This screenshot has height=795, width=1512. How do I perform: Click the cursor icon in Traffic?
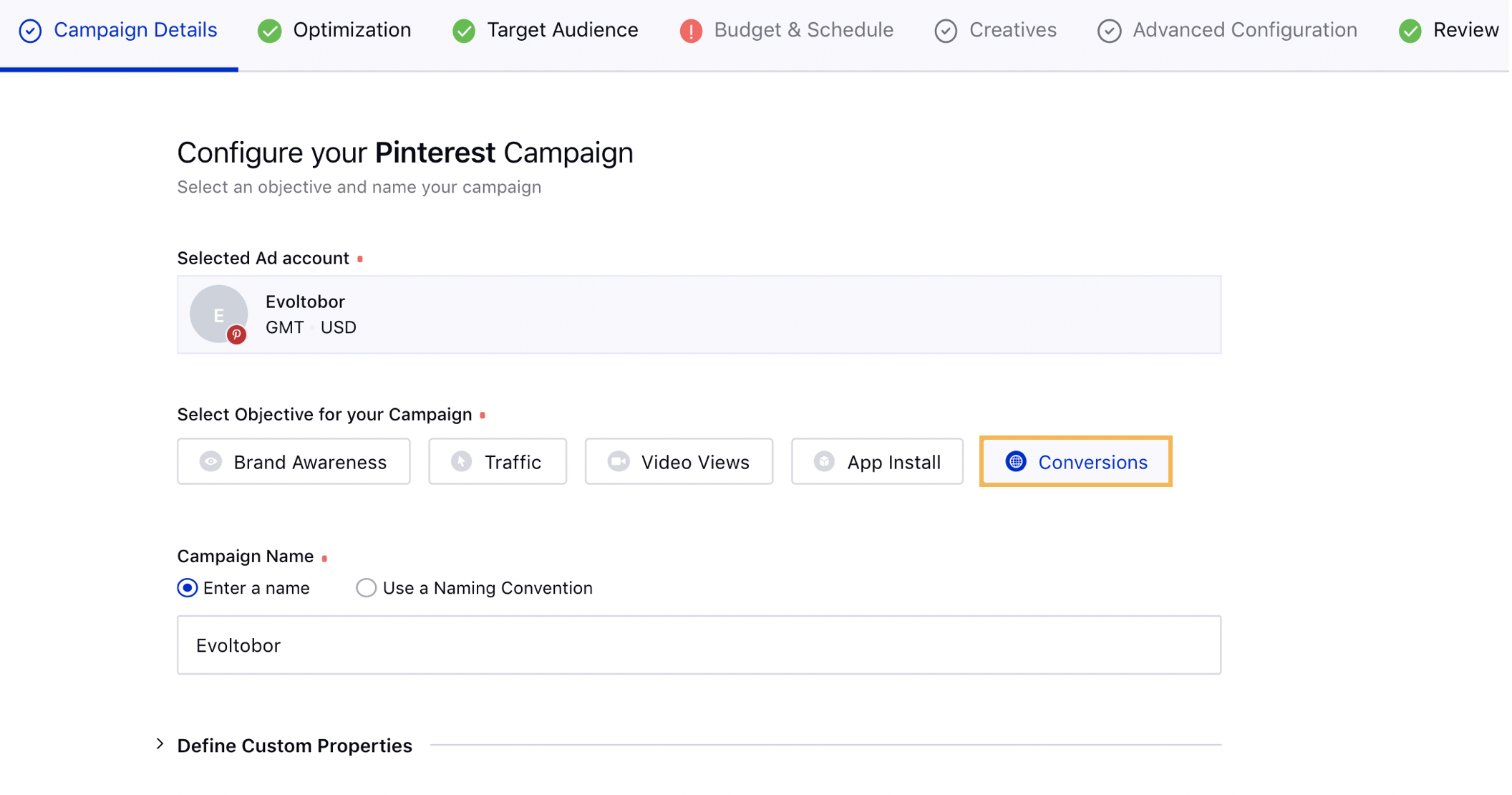point(462,462)
